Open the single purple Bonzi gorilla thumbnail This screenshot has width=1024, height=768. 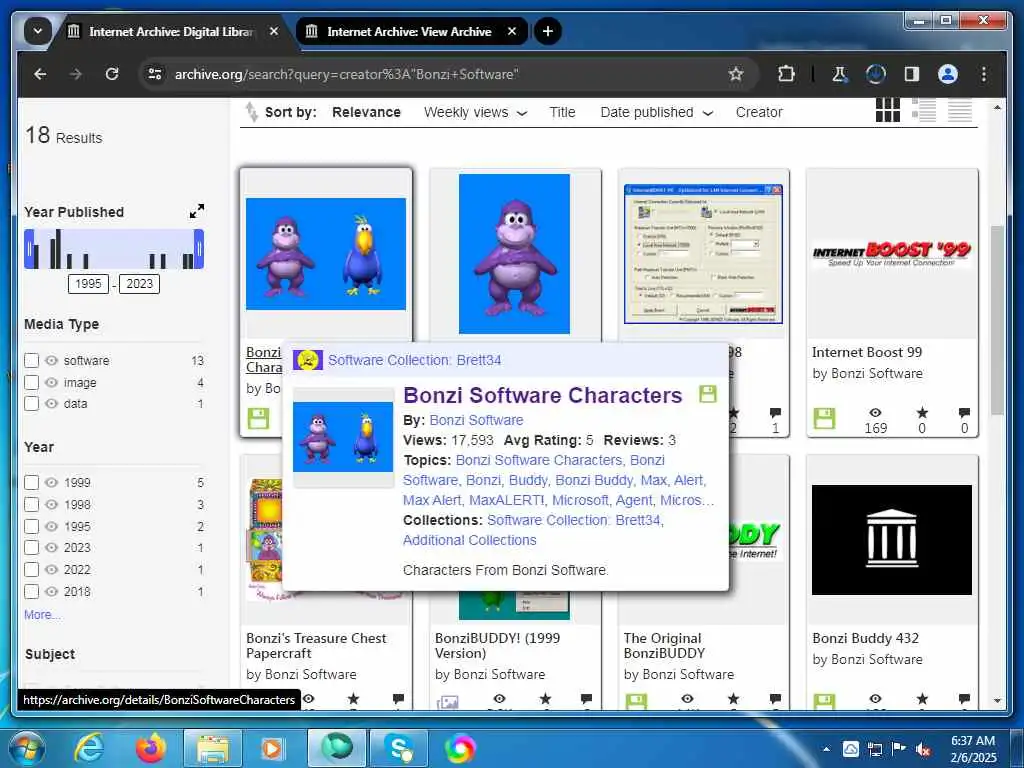(514, 253)
